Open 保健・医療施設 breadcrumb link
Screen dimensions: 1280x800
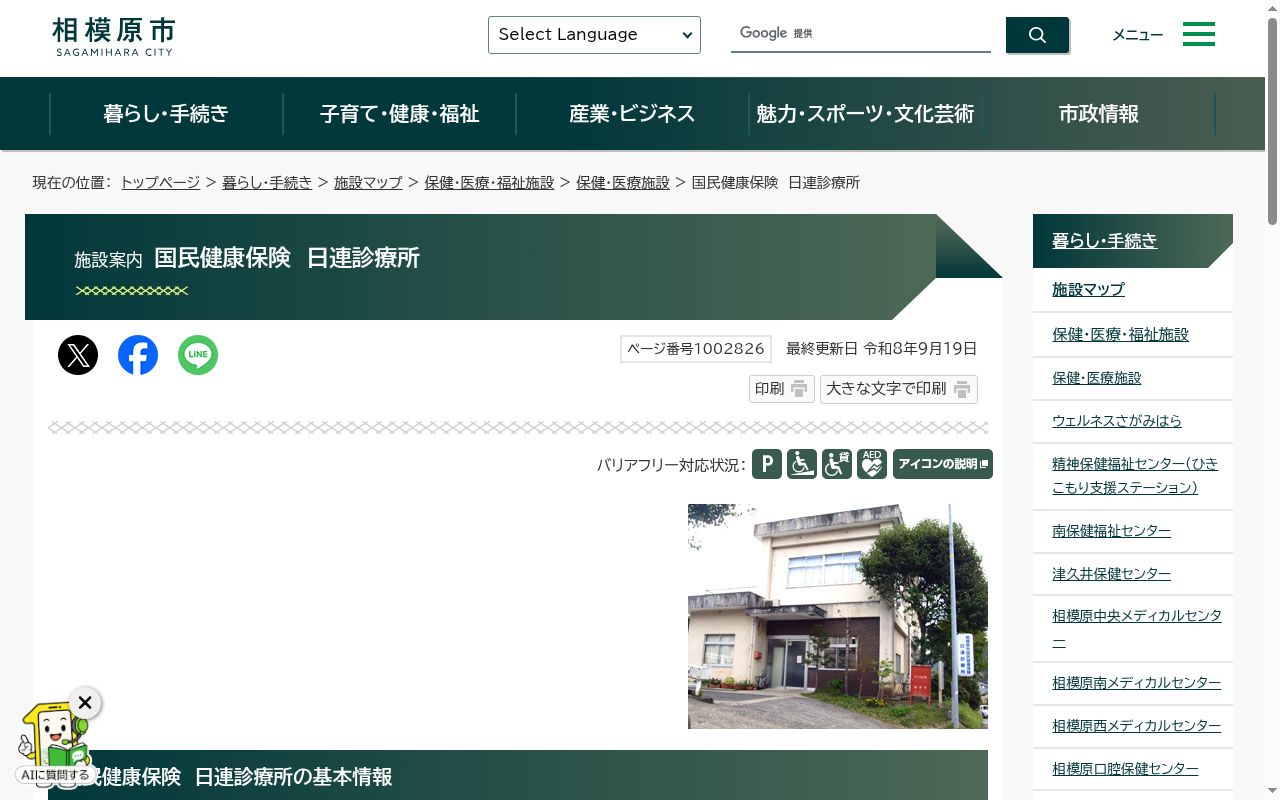[623, 182]
